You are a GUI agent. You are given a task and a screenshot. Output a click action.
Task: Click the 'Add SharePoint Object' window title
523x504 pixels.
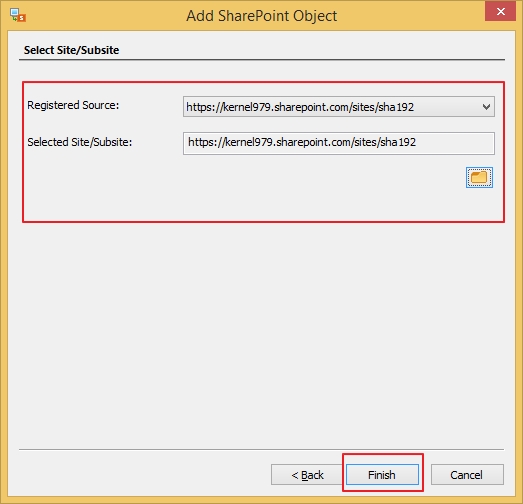(262, 16)
